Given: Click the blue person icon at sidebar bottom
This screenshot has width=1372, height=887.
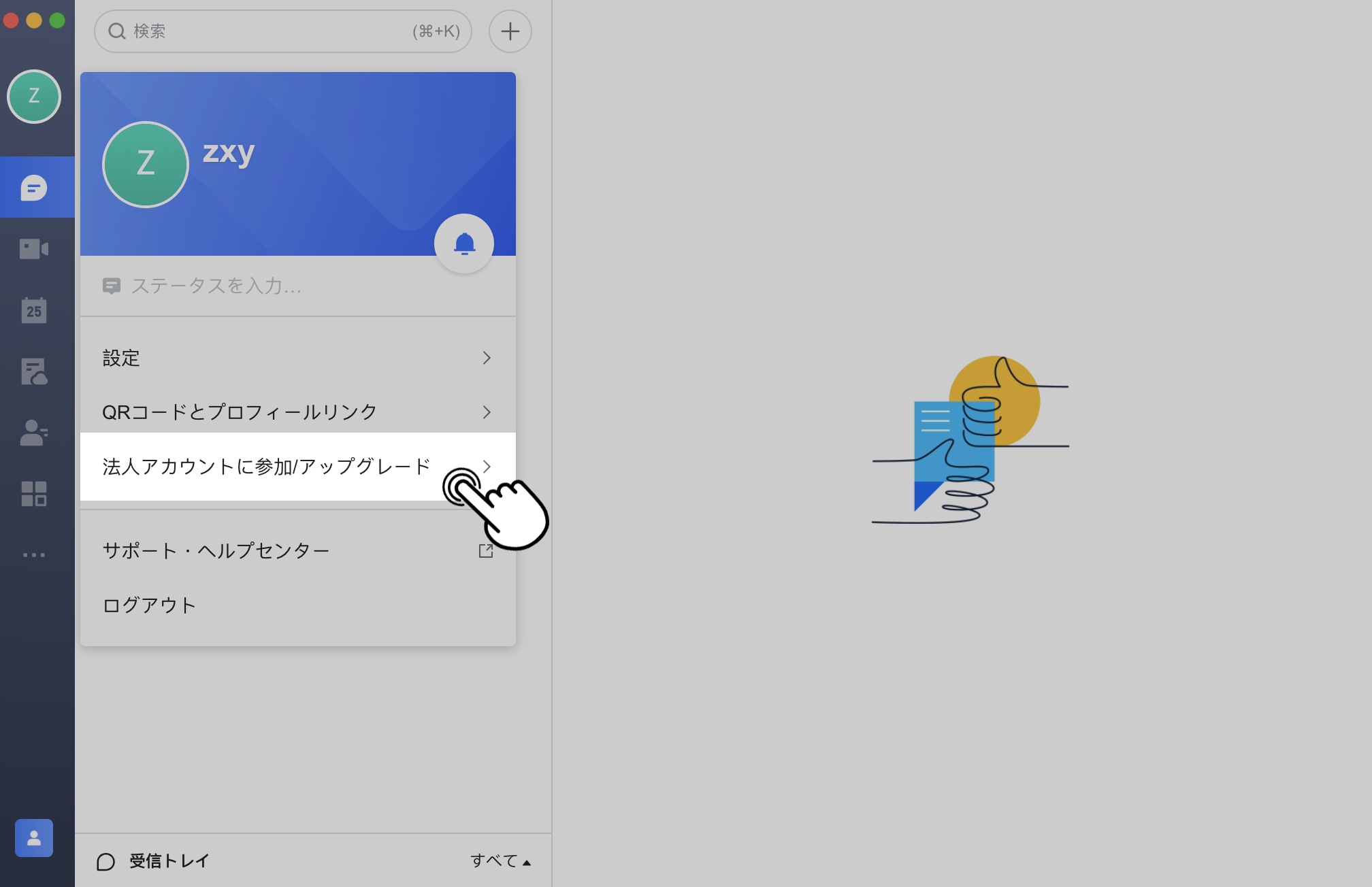Looking at the screenshot, I should [34, 838].
